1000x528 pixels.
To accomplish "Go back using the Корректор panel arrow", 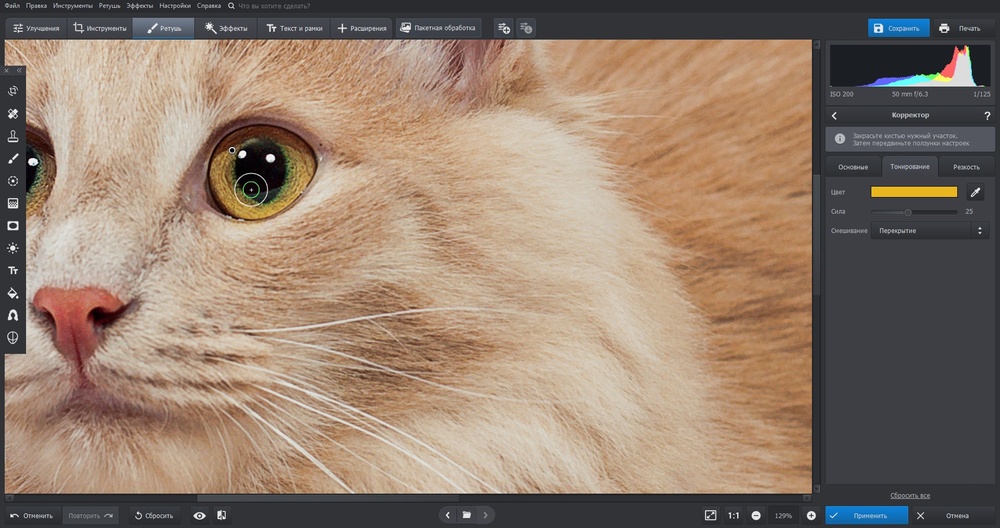I will [x=835, y=116].
